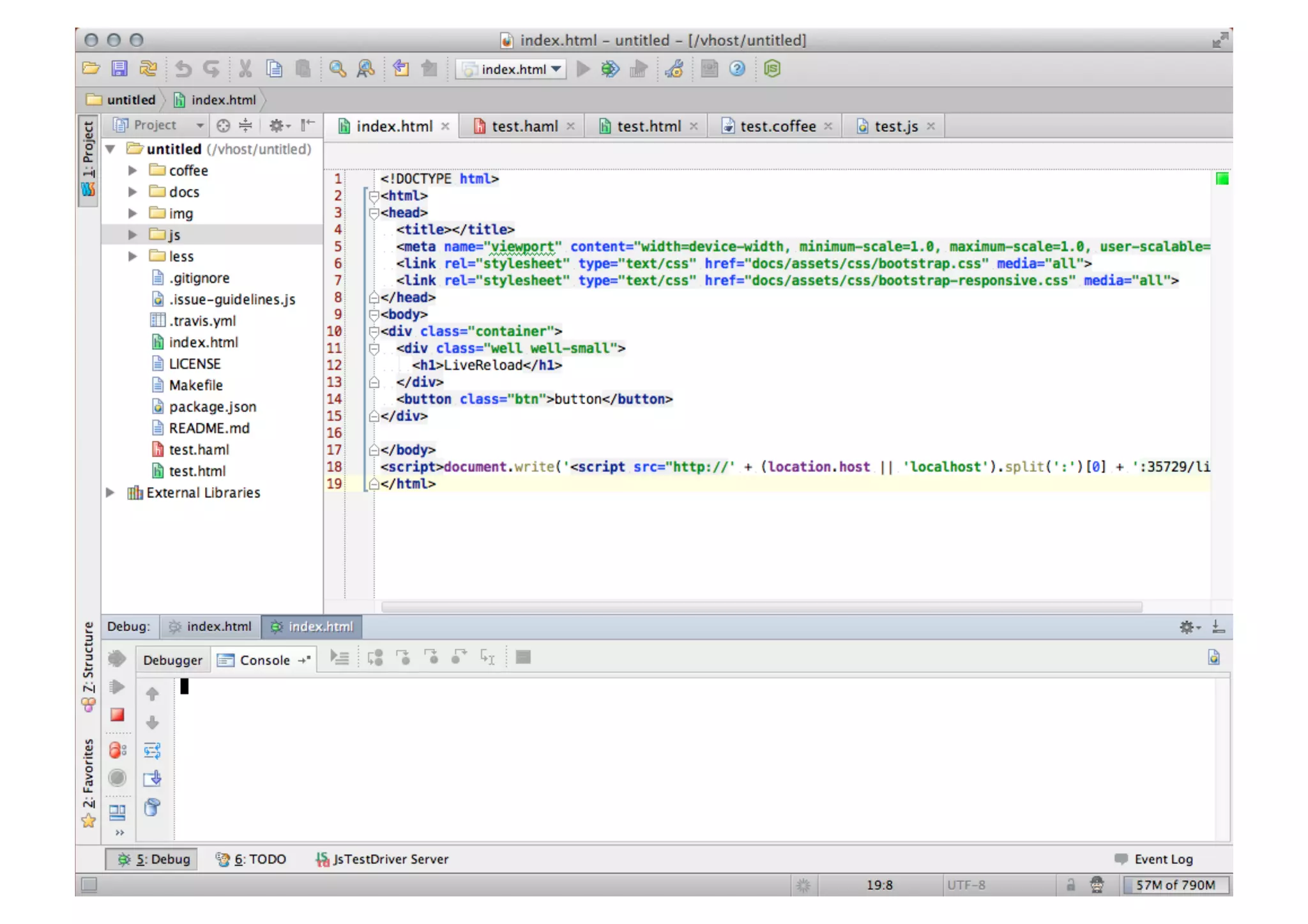Expand the coffee folder
The image size is (1308, 924).
132,170
